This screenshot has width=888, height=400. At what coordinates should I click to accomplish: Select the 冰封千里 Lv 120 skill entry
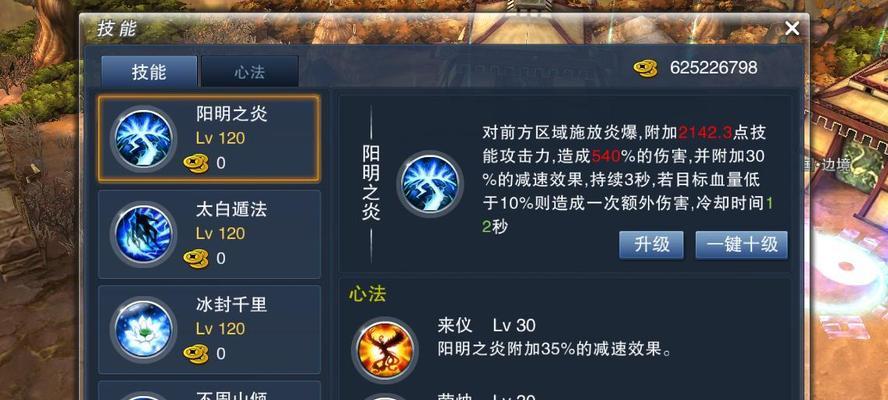(210, 329)
